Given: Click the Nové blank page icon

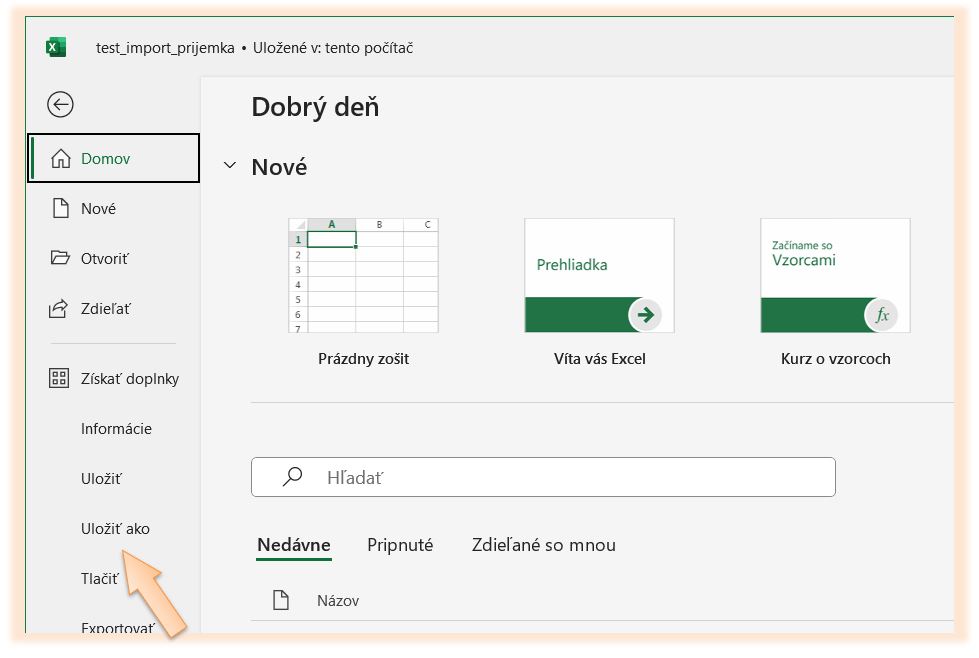Looking at the screenshot, I should tap(61, 209).
